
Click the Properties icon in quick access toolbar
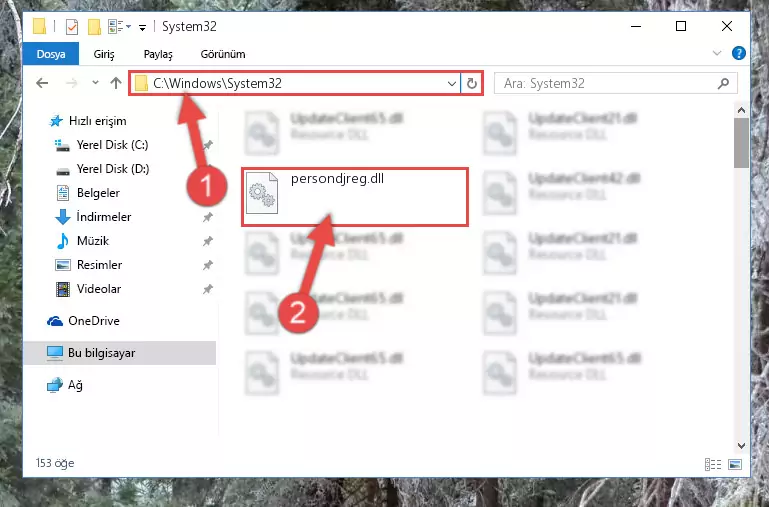pyautogui.click(x=72, y=26)
